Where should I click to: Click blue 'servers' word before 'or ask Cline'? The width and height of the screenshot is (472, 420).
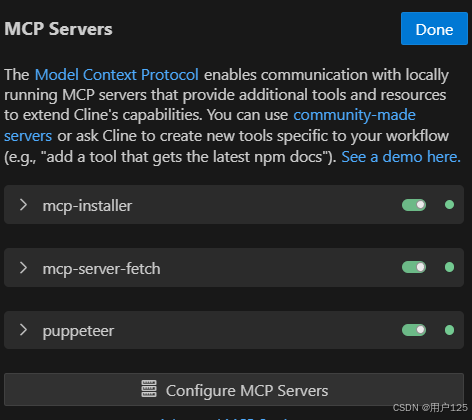tap(28, 136)
